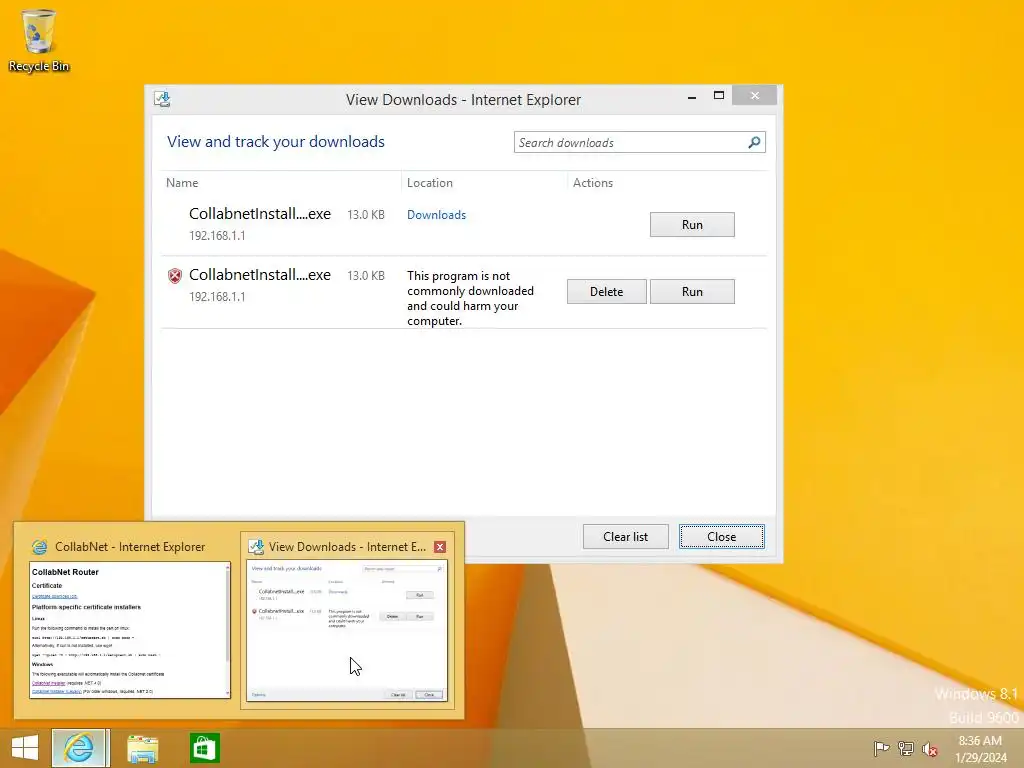Click the muted volume tray icon
This screenshot has width=1024, height=768.
coord(930,748)
